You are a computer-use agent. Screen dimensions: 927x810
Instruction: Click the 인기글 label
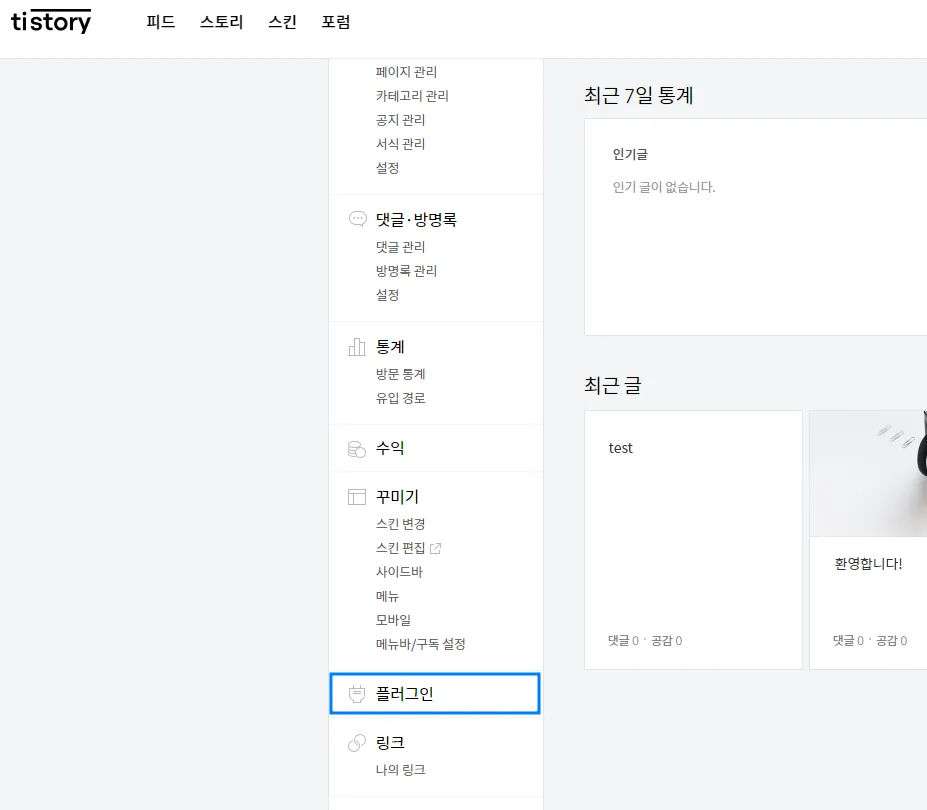coord(630,154)
